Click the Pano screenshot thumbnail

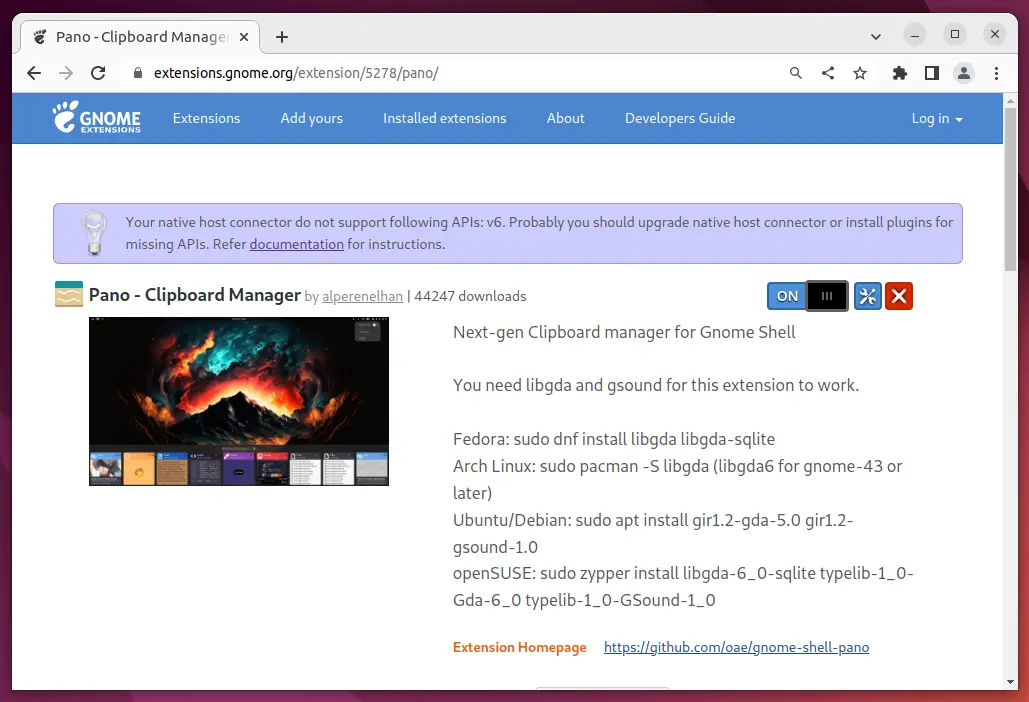pyautogui.click(x=238, y=398)
